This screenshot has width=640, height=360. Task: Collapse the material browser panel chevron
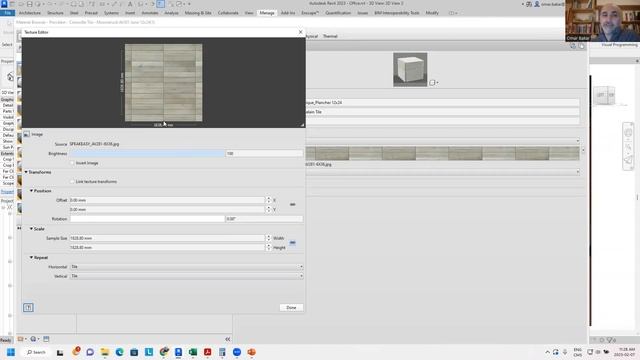click(227, 339)
